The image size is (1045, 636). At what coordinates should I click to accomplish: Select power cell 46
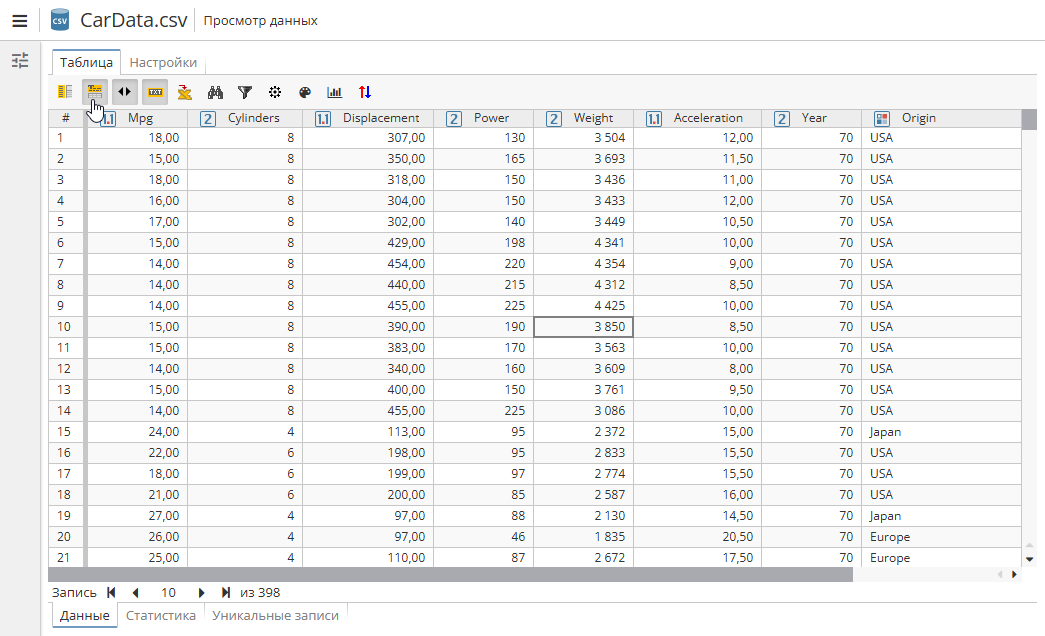click(484, 537)
